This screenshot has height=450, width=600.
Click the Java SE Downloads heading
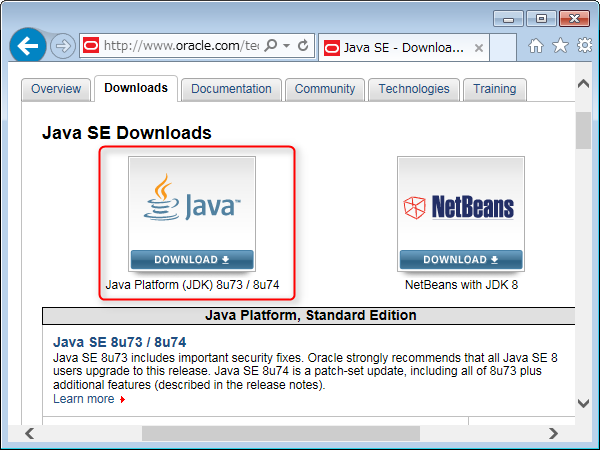(x=127, y=133)
